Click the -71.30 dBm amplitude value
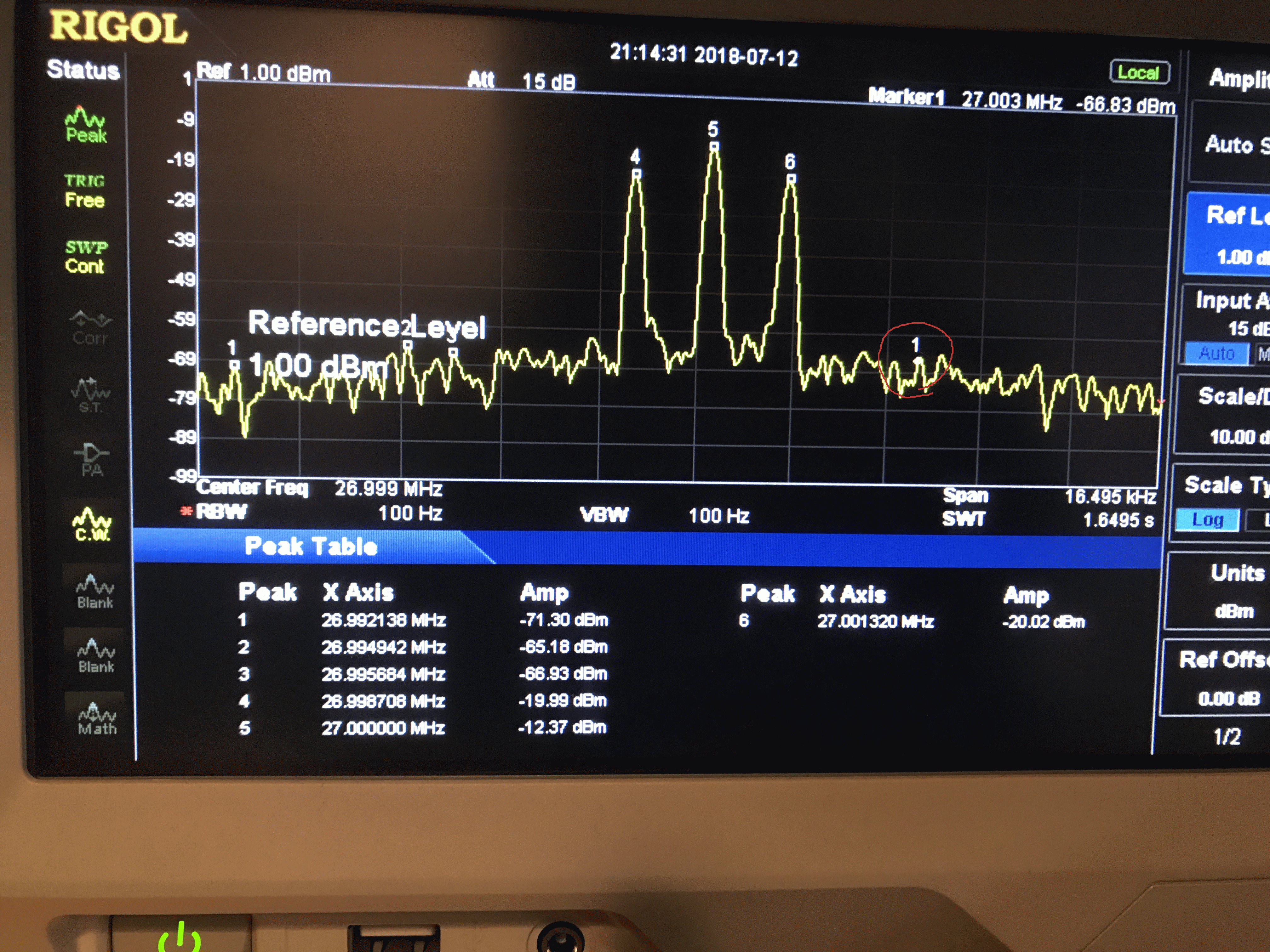This screenshot has width=1270, height=952. [x=563, y=620]
